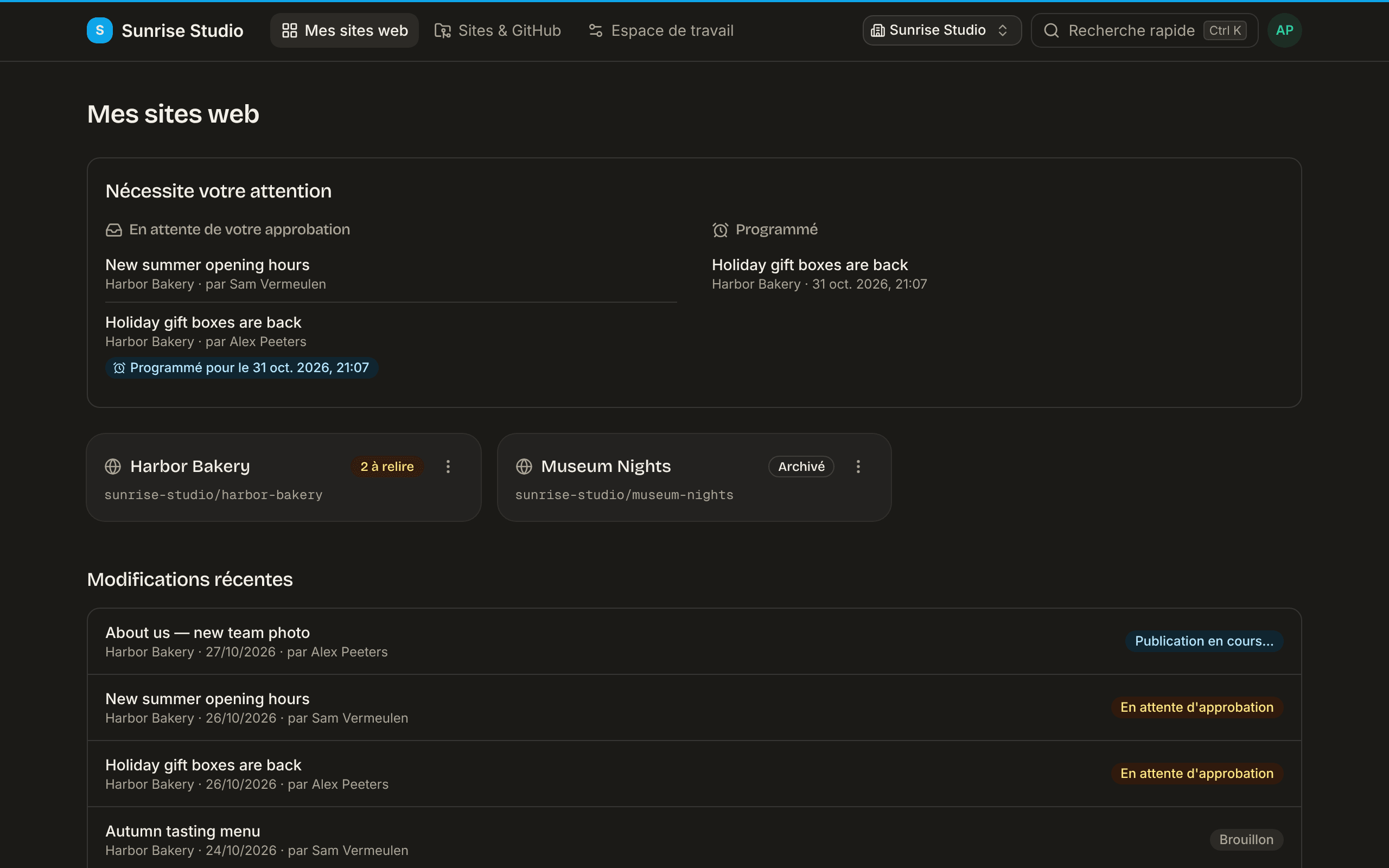Click the Brouillon status badge
1389x868 pixels.
[1247, 840]
